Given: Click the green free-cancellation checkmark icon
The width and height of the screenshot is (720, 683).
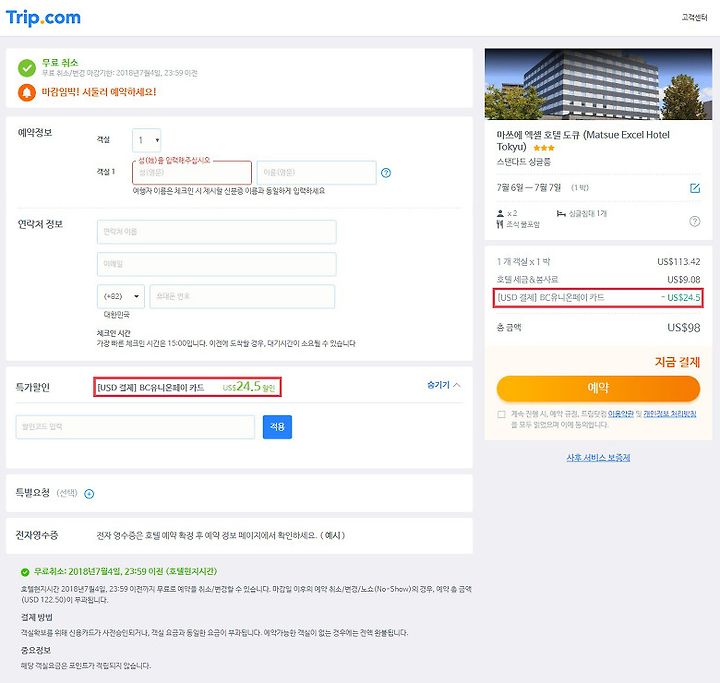Looking at the screenshot, I should pyautogui.click(x=27, y=68).
